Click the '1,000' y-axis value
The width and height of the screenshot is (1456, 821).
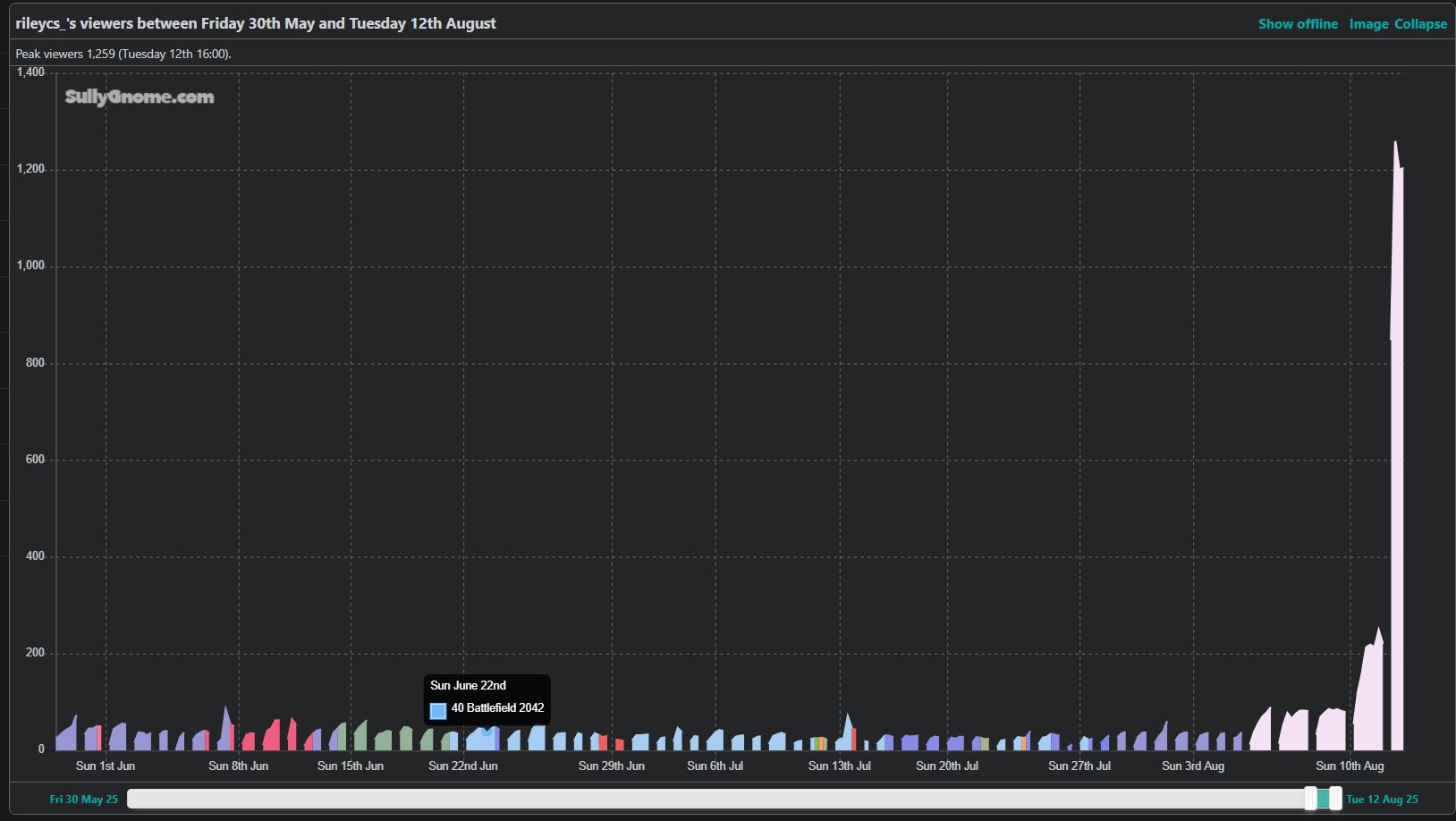(x=30, y=266)
